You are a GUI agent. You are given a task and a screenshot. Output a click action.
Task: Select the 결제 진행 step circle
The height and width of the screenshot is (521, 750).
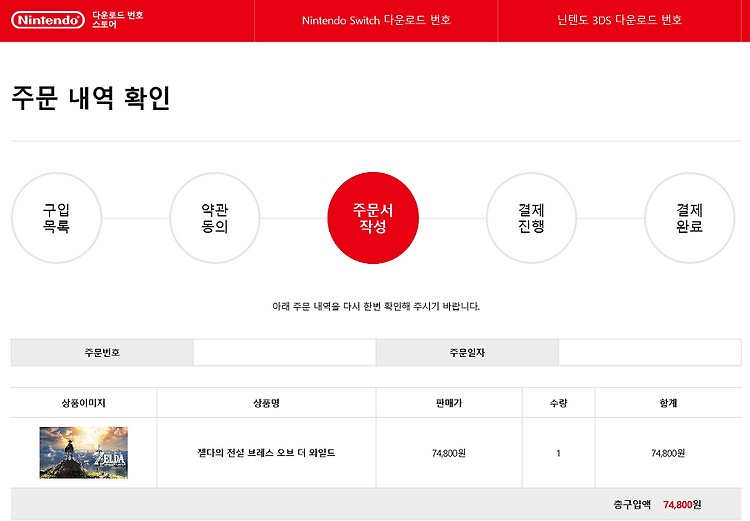(531, 218)
